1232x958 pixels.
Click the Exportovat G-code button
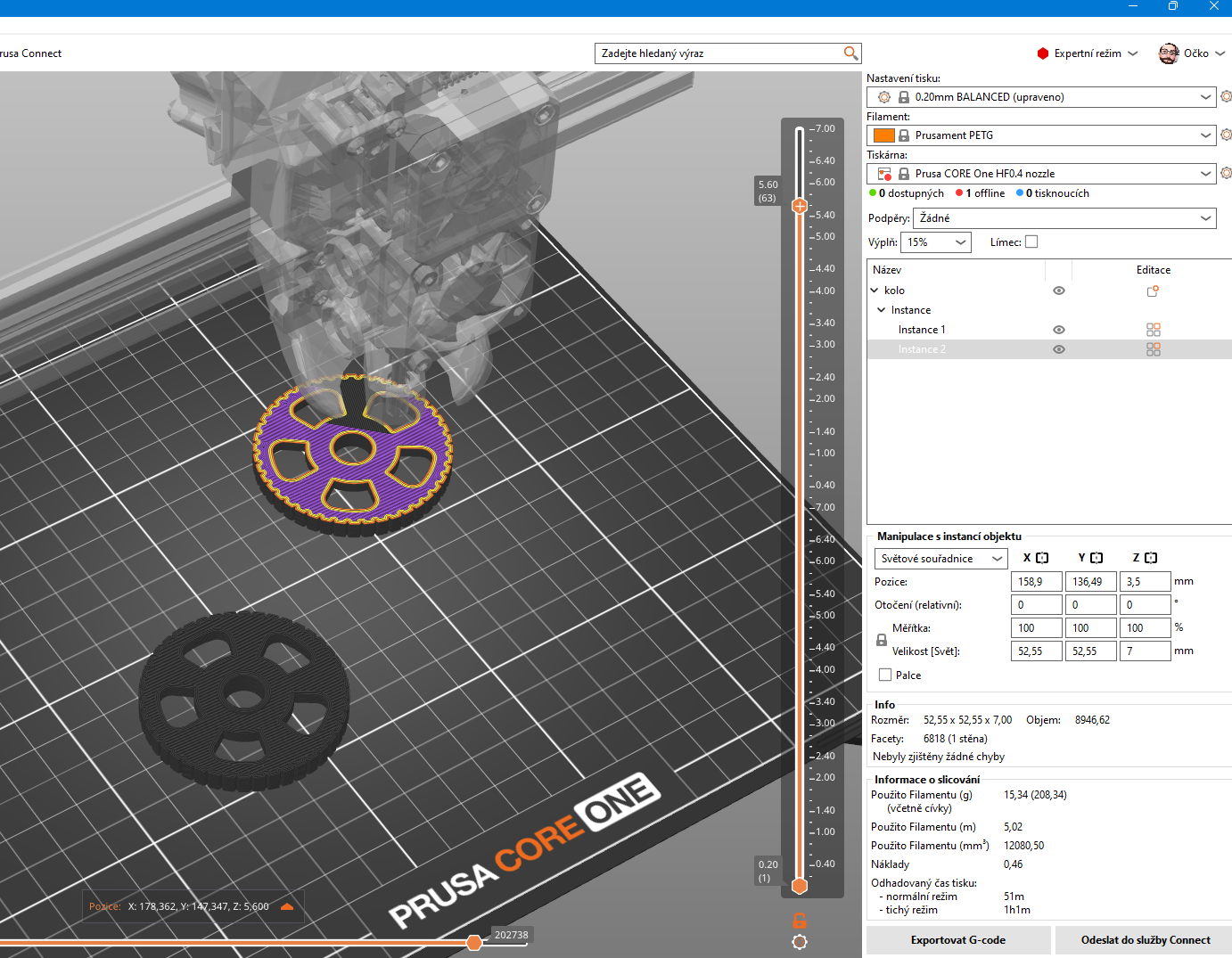pyautogui.click(x=957, y=940)
